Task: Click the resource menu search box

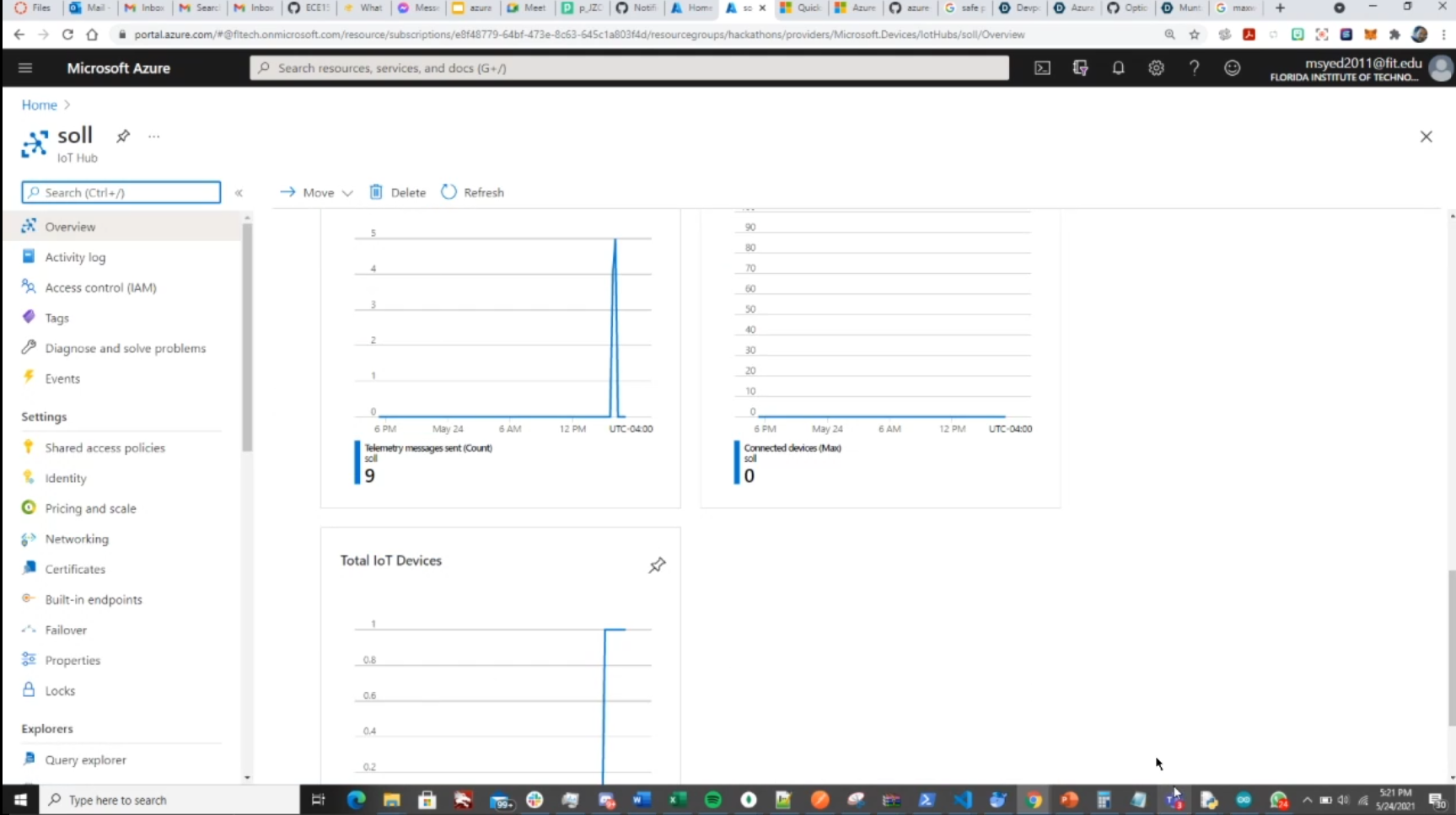Action: (121, 192)
